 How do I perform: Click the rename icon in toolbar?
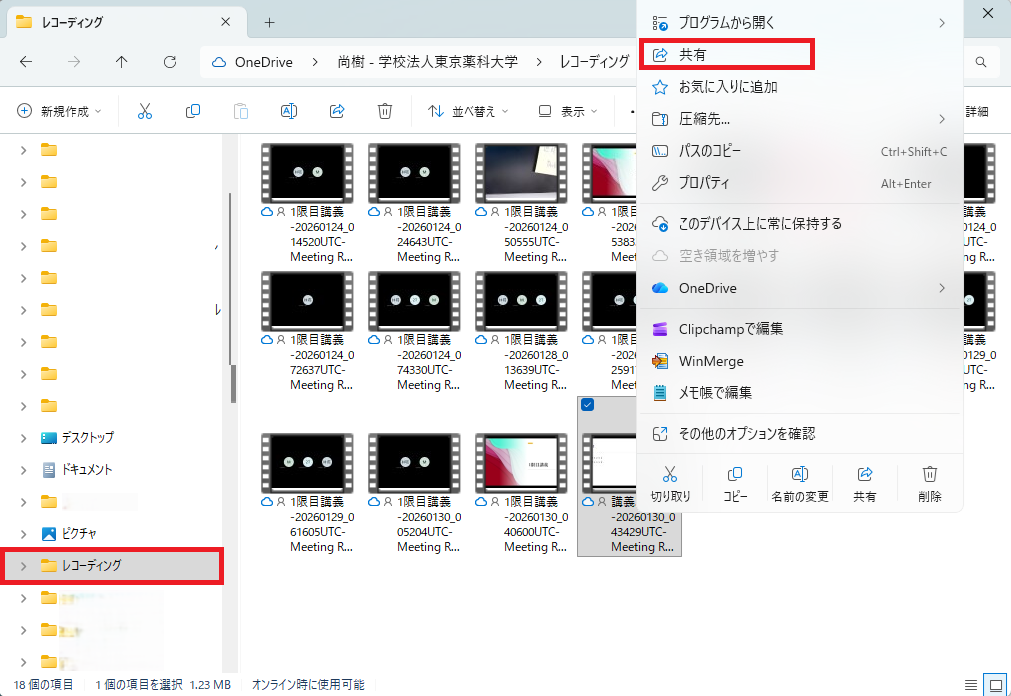[289, 111]
